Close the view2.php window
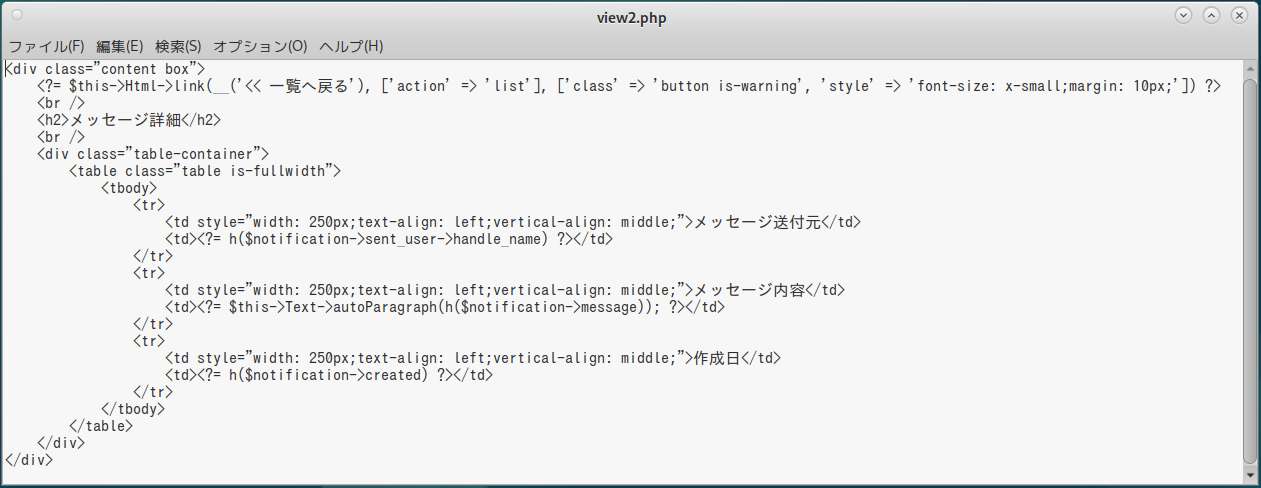Screen dimensions: 1261x488 click(1239, 16)
